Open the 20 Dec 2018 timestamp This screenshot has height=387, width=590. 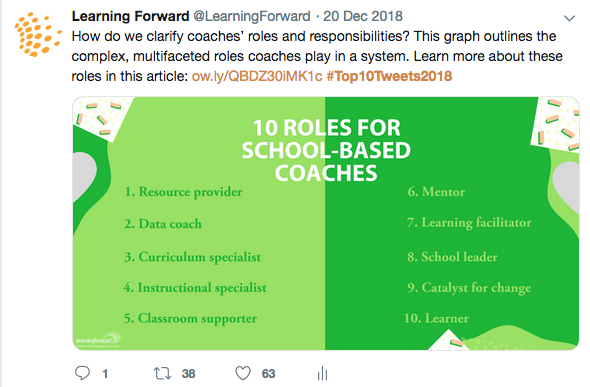tap(363, 16)
